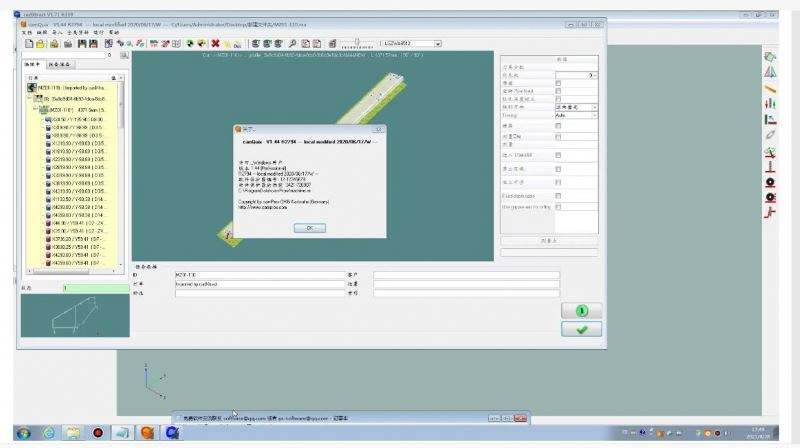Click the calculator-like icon left of toolbar slider
This screenshot has height=448, width=800.
(x=332, y=44)
